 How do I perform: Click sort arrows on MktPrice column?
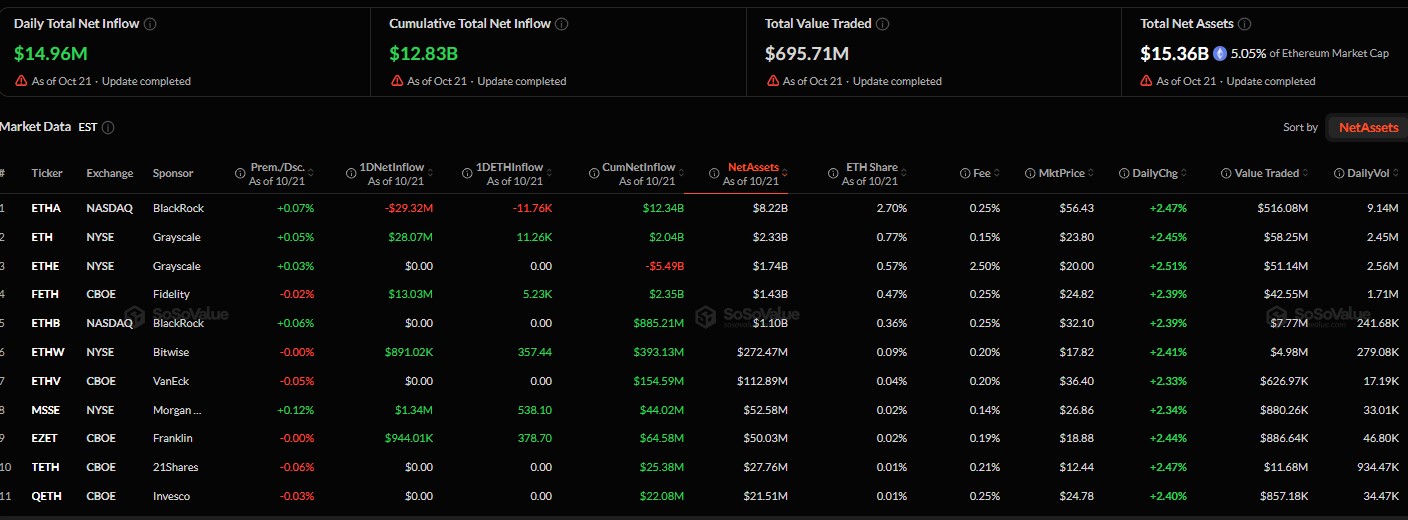1092,174
